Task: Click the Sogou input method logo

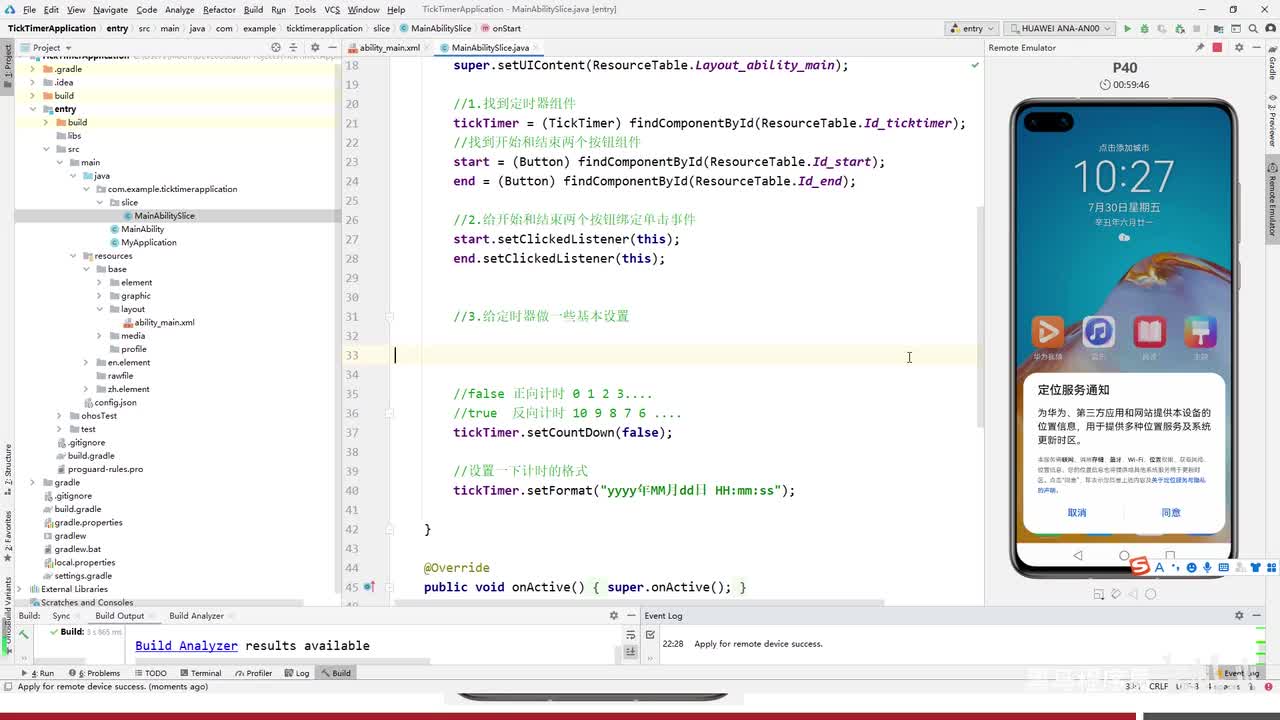Action: point(1140,567)
